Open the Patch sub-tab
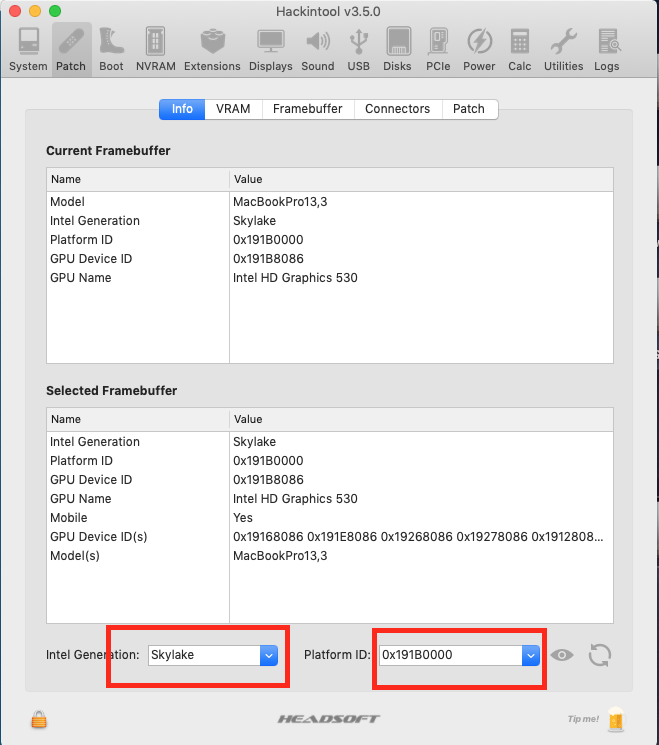The height and width of the screenshot is (745, 659). point(469,109)
